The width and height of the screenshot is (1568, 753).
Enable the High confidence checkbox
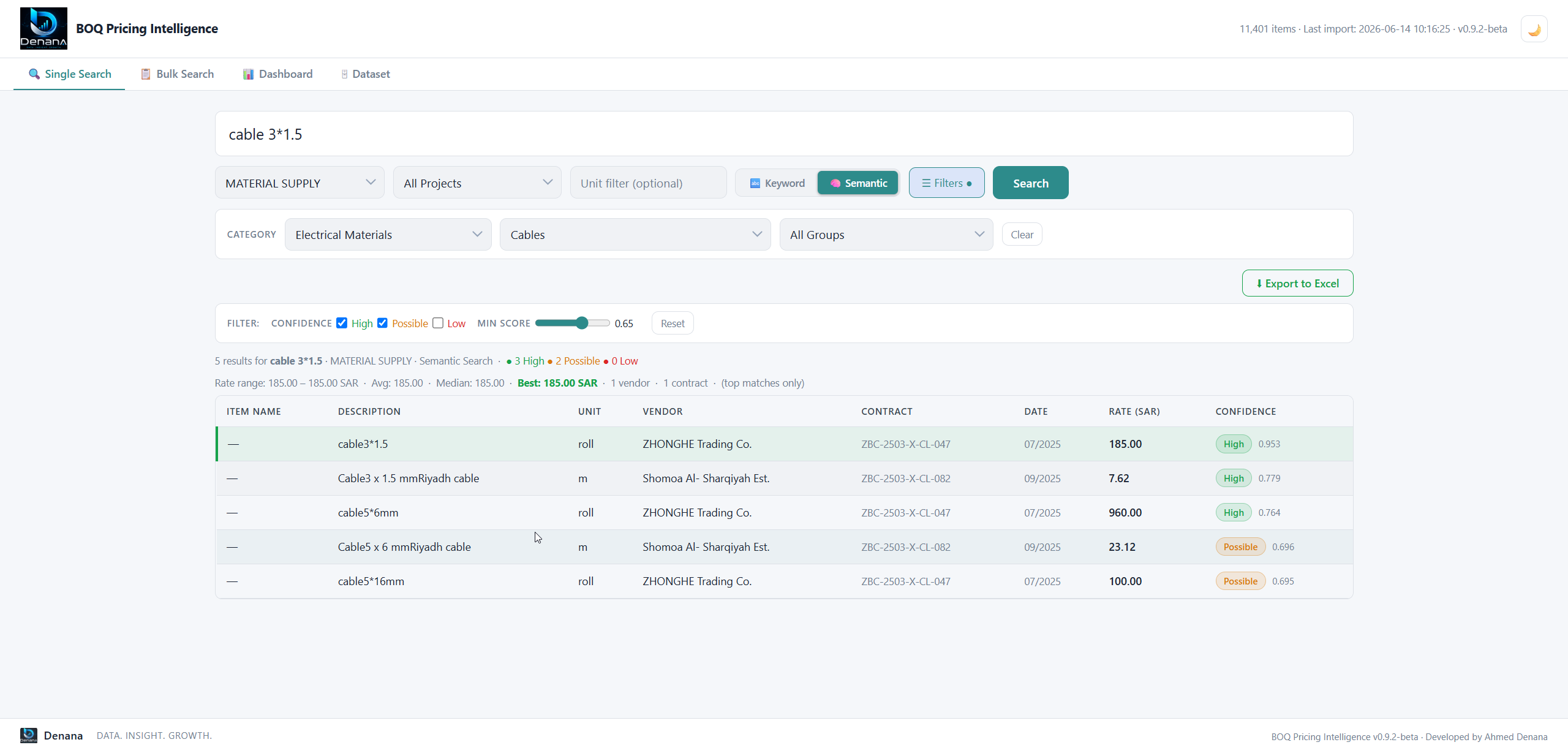[342, 323]
